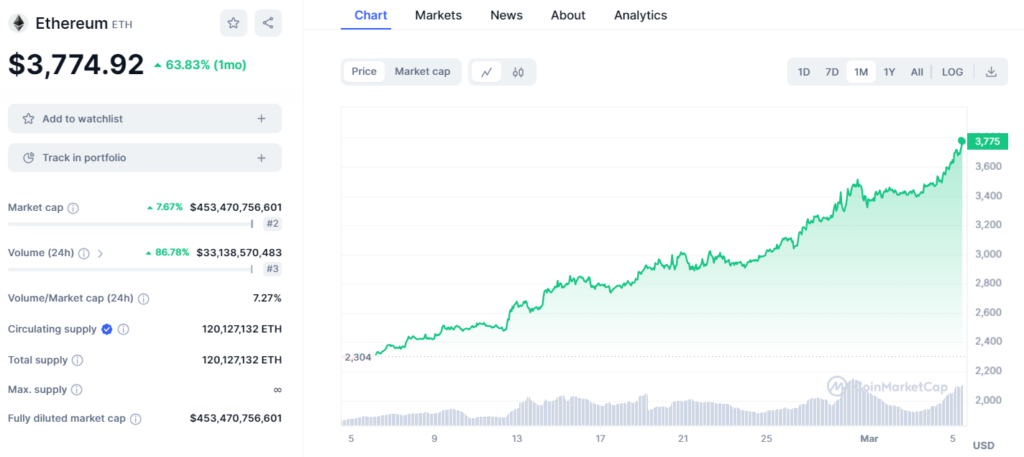
Task: Click the star favorite icon beside Ethereum
Action: pos(233,23)
